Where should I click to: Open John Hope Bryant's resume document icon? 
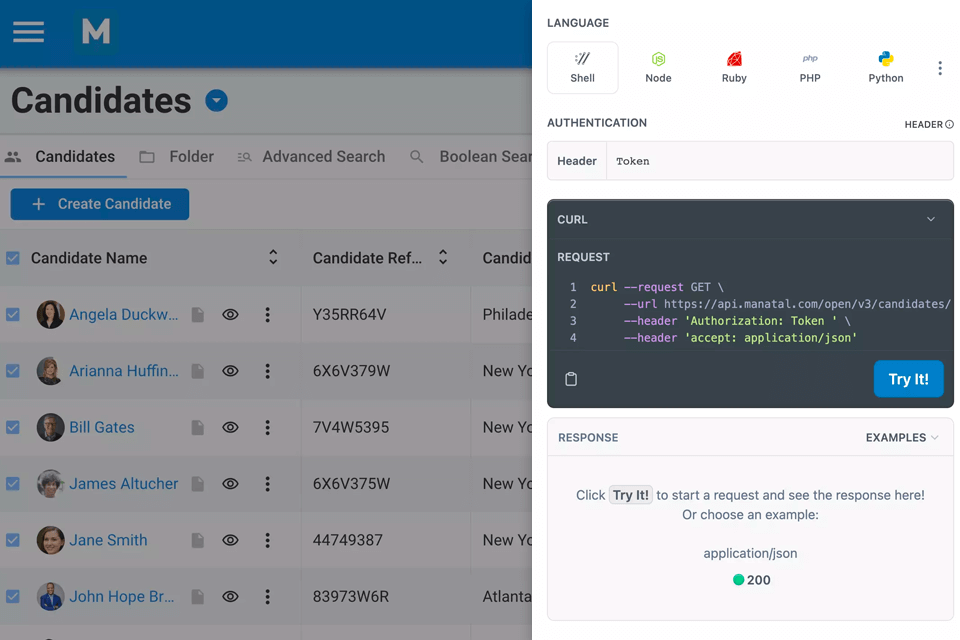(197, 596)
